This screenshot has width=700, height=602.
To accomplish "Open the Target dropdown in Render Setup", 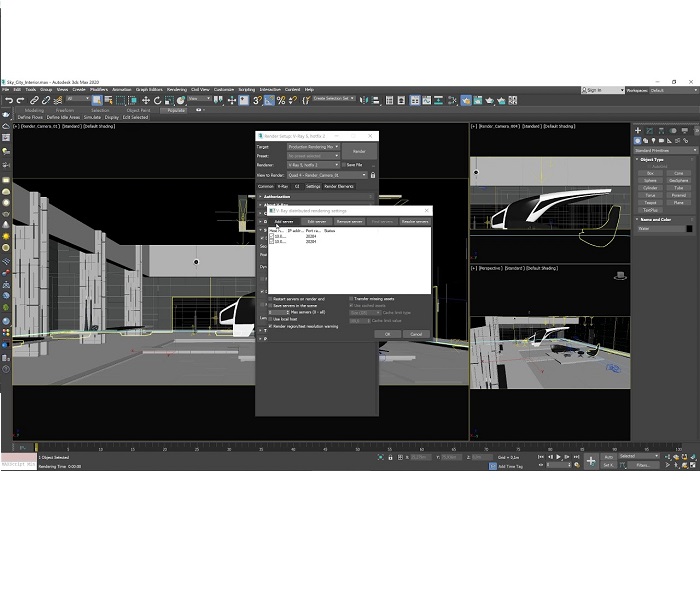I will [313, 147].
